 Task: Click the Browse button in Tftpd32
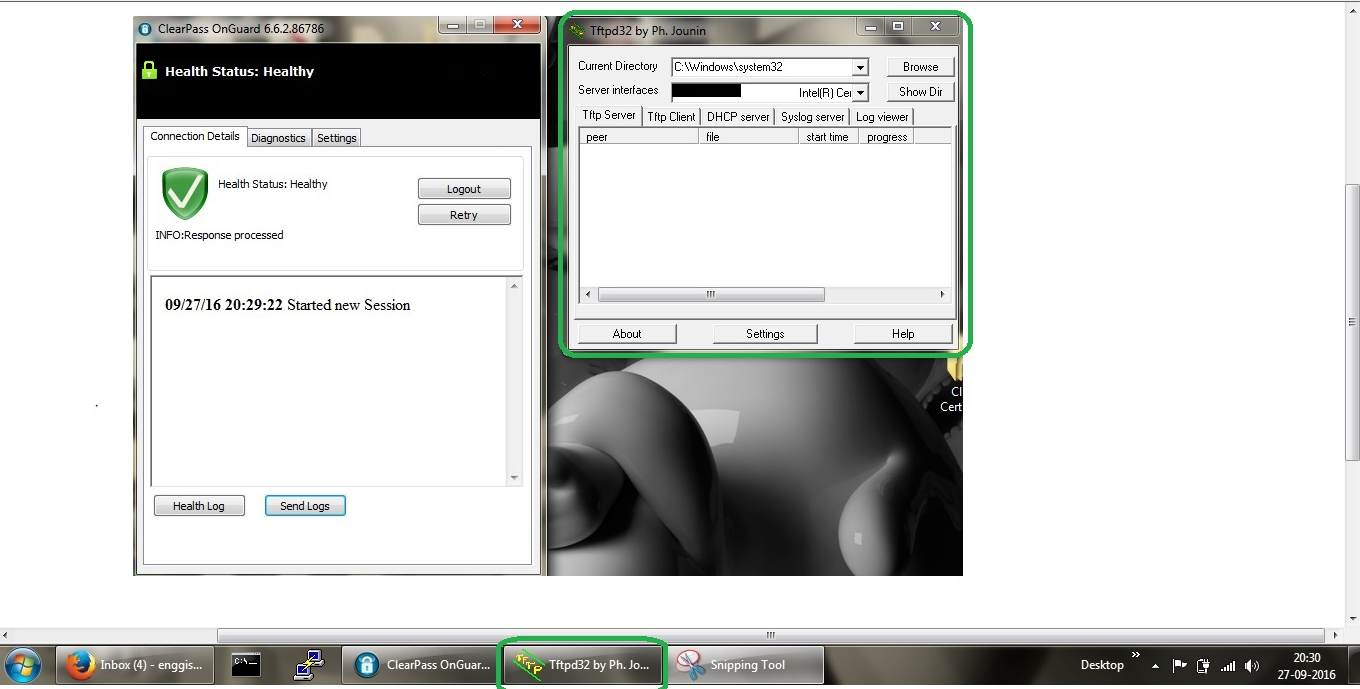[921, 67]
